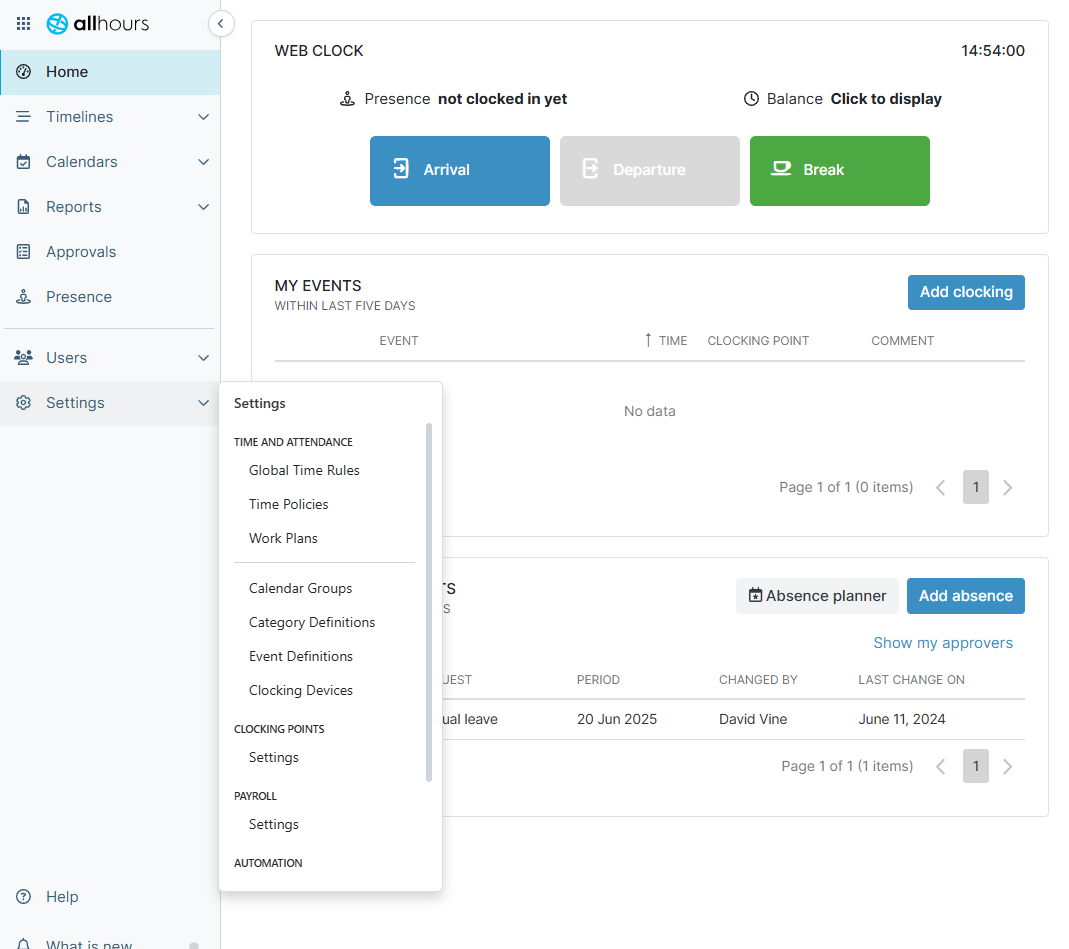This screenshot has width=1069, height=949.
Task: Click the Show my approvers link
Action: (942, 643)
